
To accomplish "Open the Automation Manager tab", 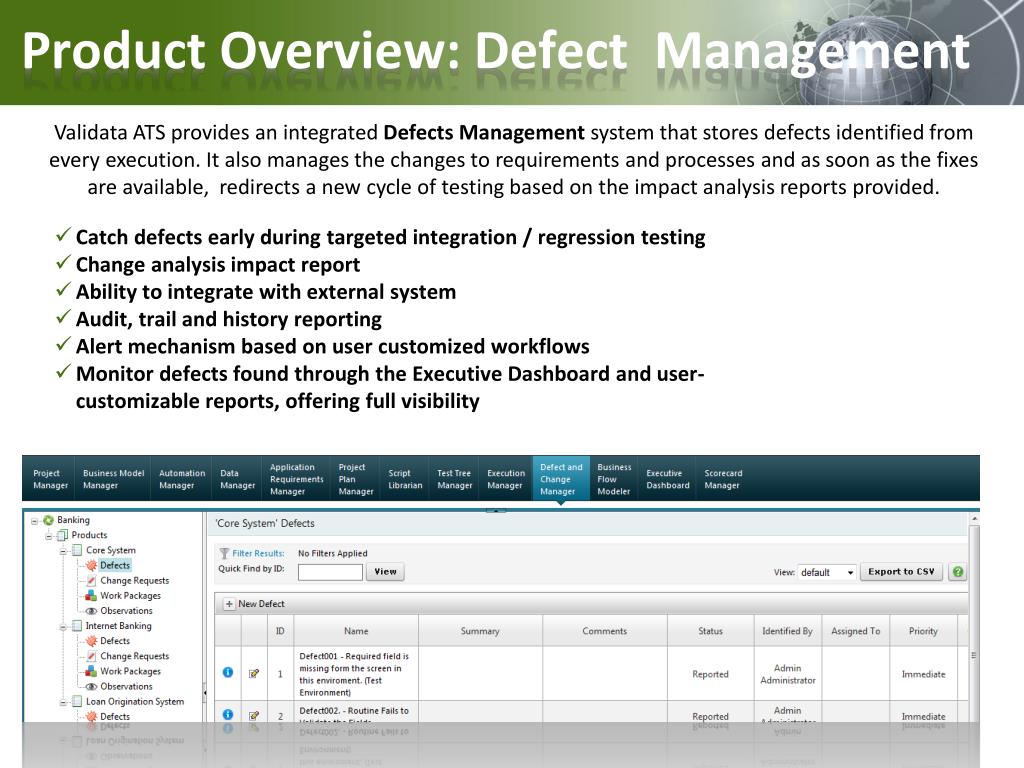I will tap(182, 479).
